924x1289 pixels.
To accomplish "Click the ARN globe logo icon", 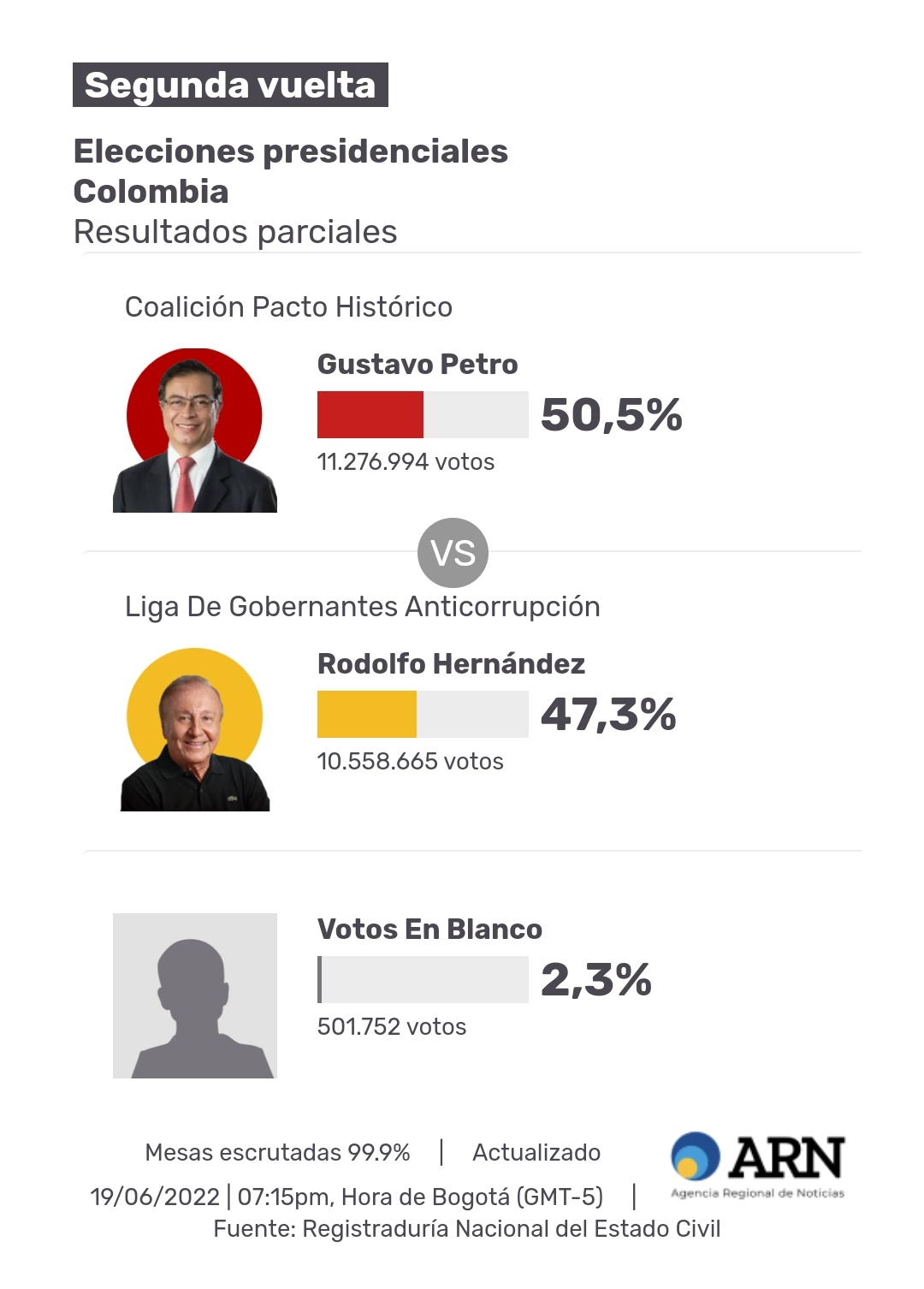I will (x=696, y=1156).
